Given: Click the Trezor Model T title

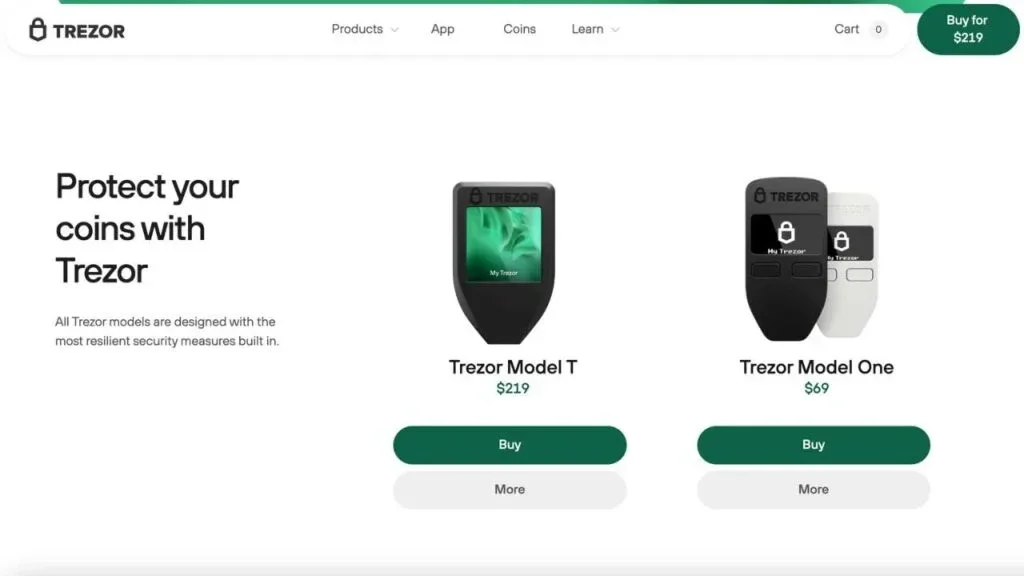Looking at the screenshot, I should [513, 367].
